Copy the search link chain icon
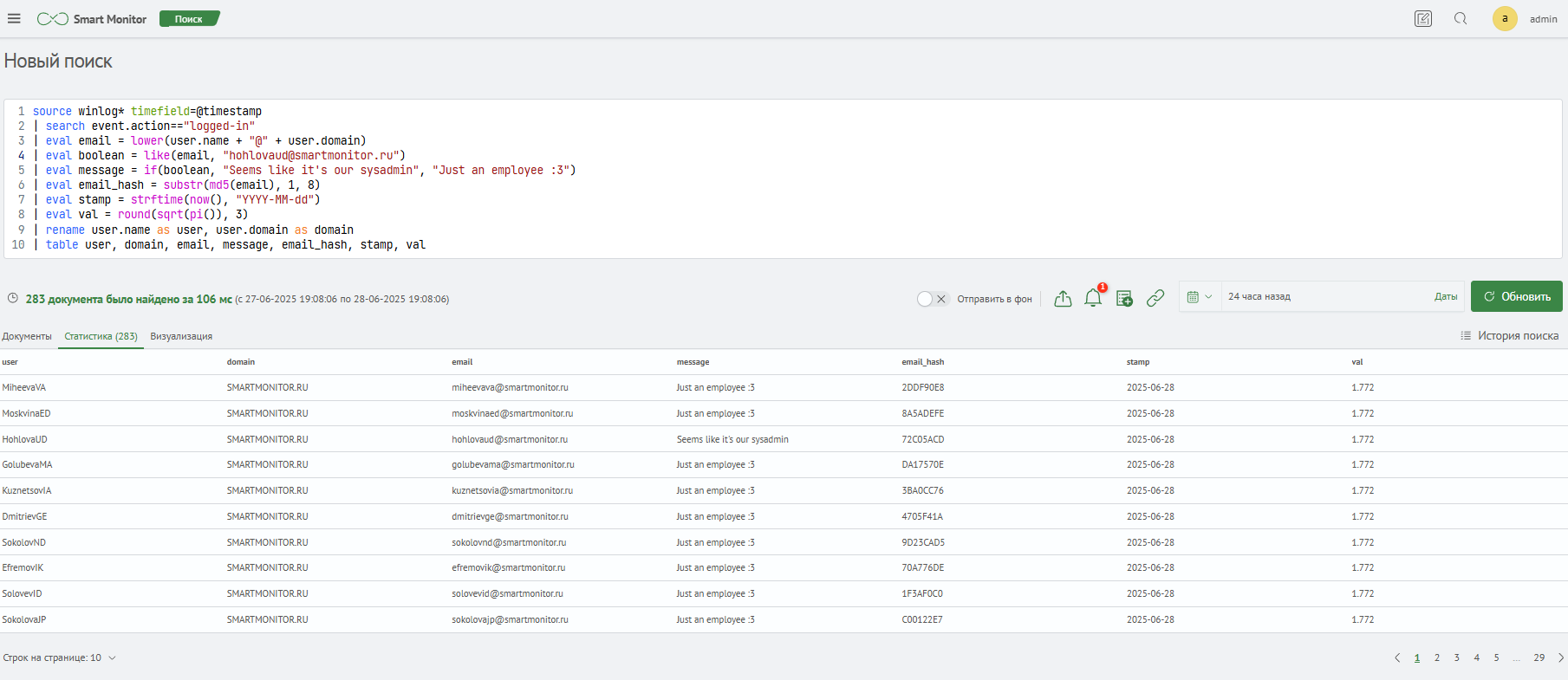Image resolution: width=1568 pixels, height=680 pixels. point(1155,298)
